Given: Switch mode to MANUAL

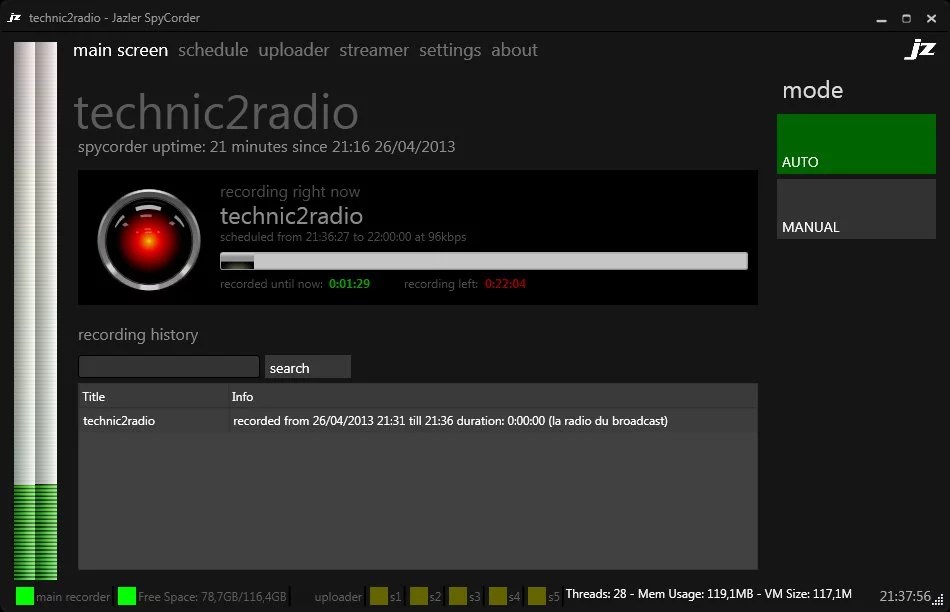Looking at the screenshot, I should click(856, 209).
